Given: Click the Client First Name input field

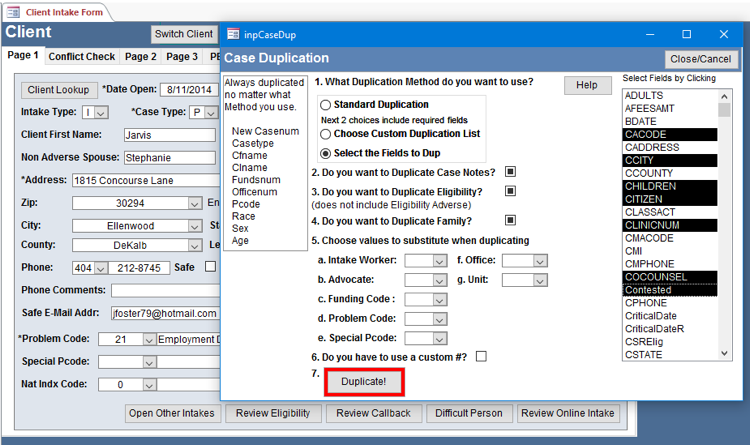Looking at the screenshot, I should click(168, 135).
